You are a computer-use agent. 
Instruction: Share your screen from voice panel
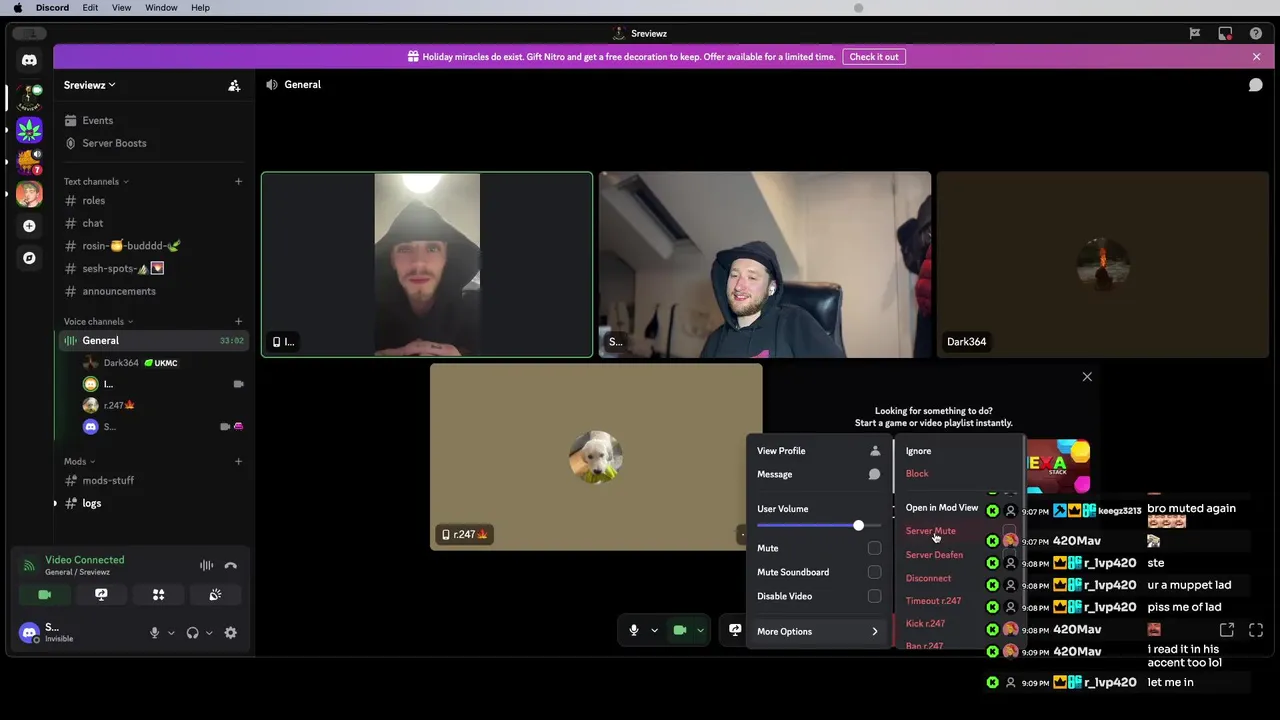click(x=101, y=594)
